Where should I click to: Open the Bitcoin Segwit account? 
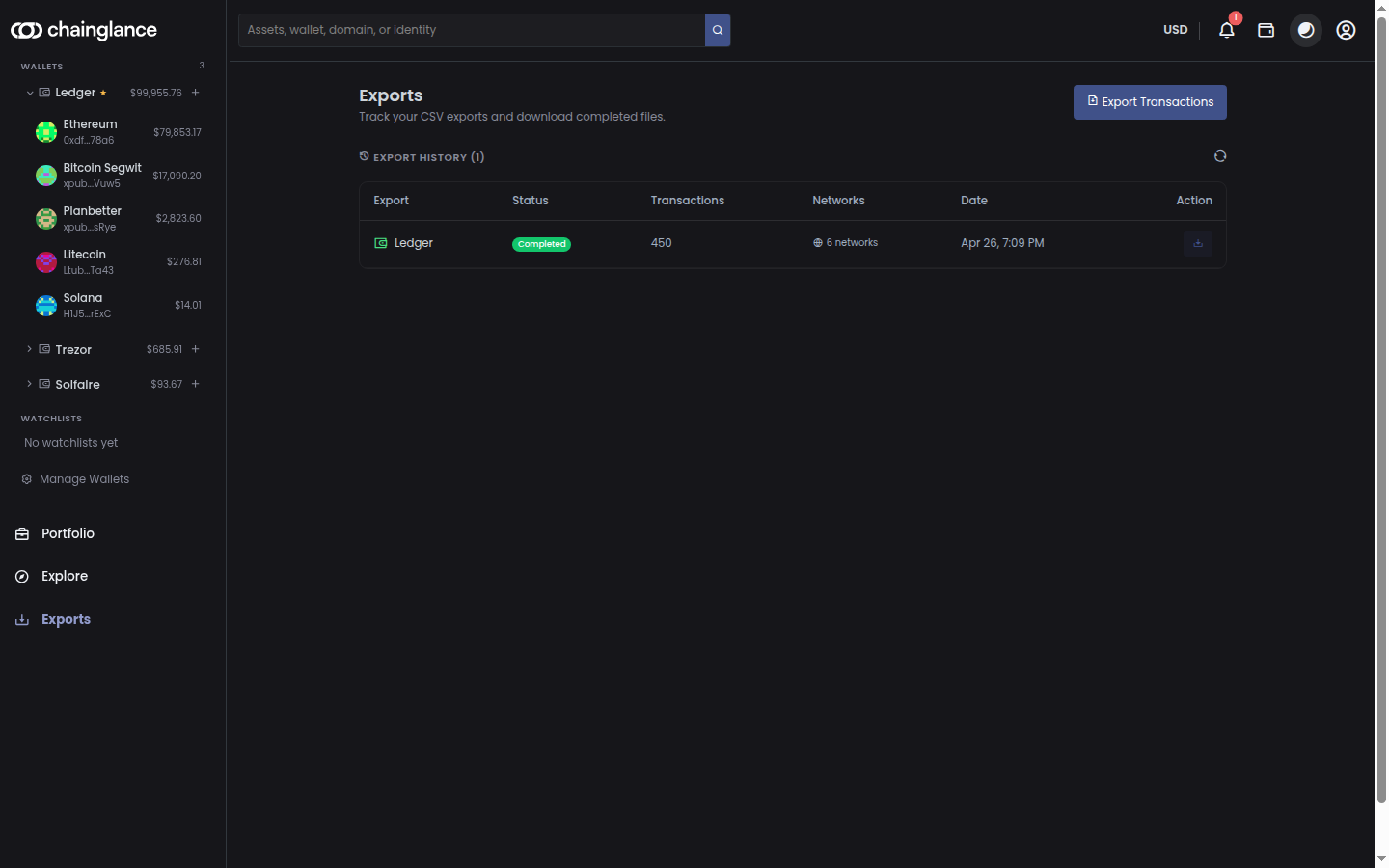pos(118,176)
